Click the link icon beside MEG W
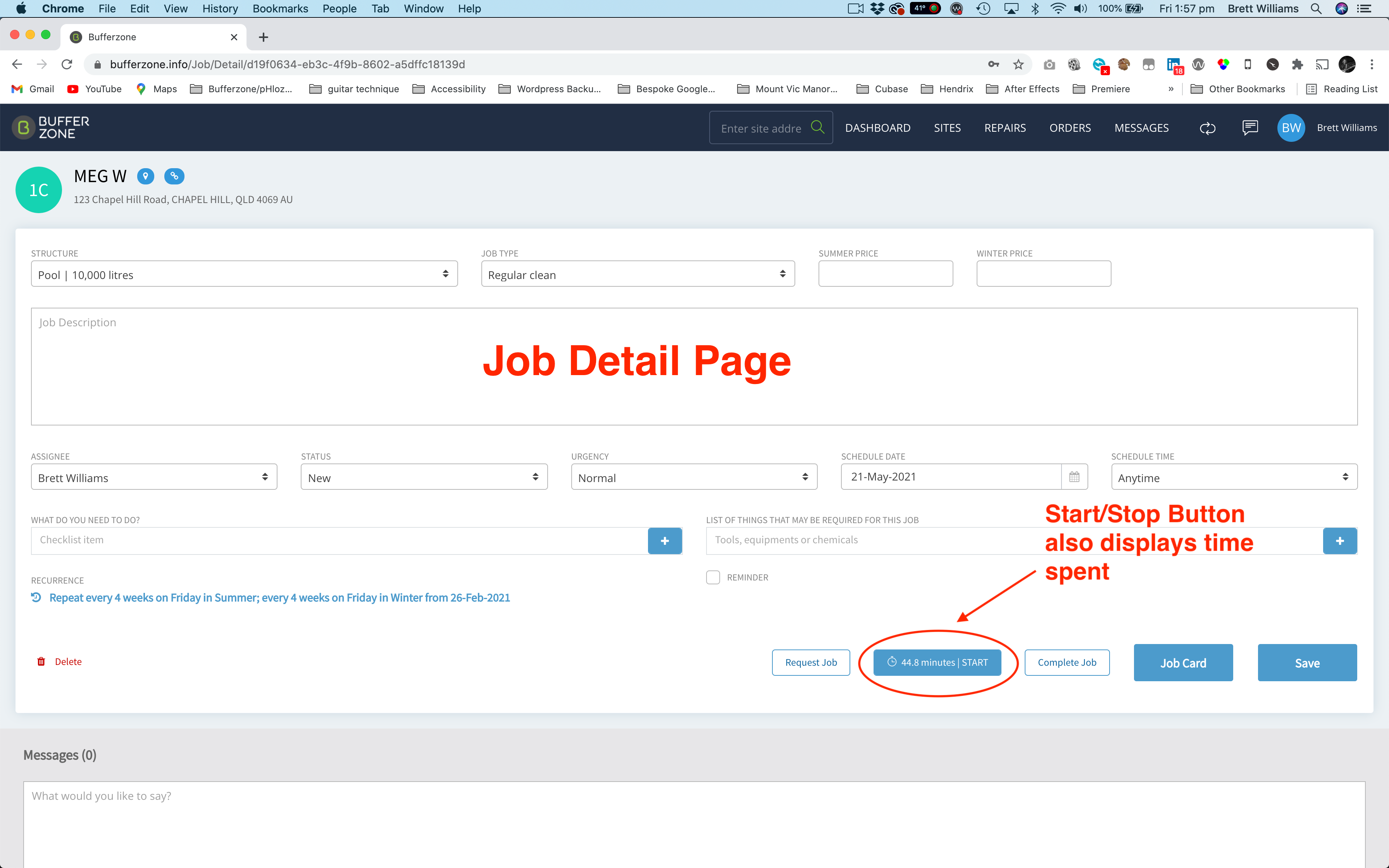This screenshot has width=1389, height=868. click(x=174, y=176)
